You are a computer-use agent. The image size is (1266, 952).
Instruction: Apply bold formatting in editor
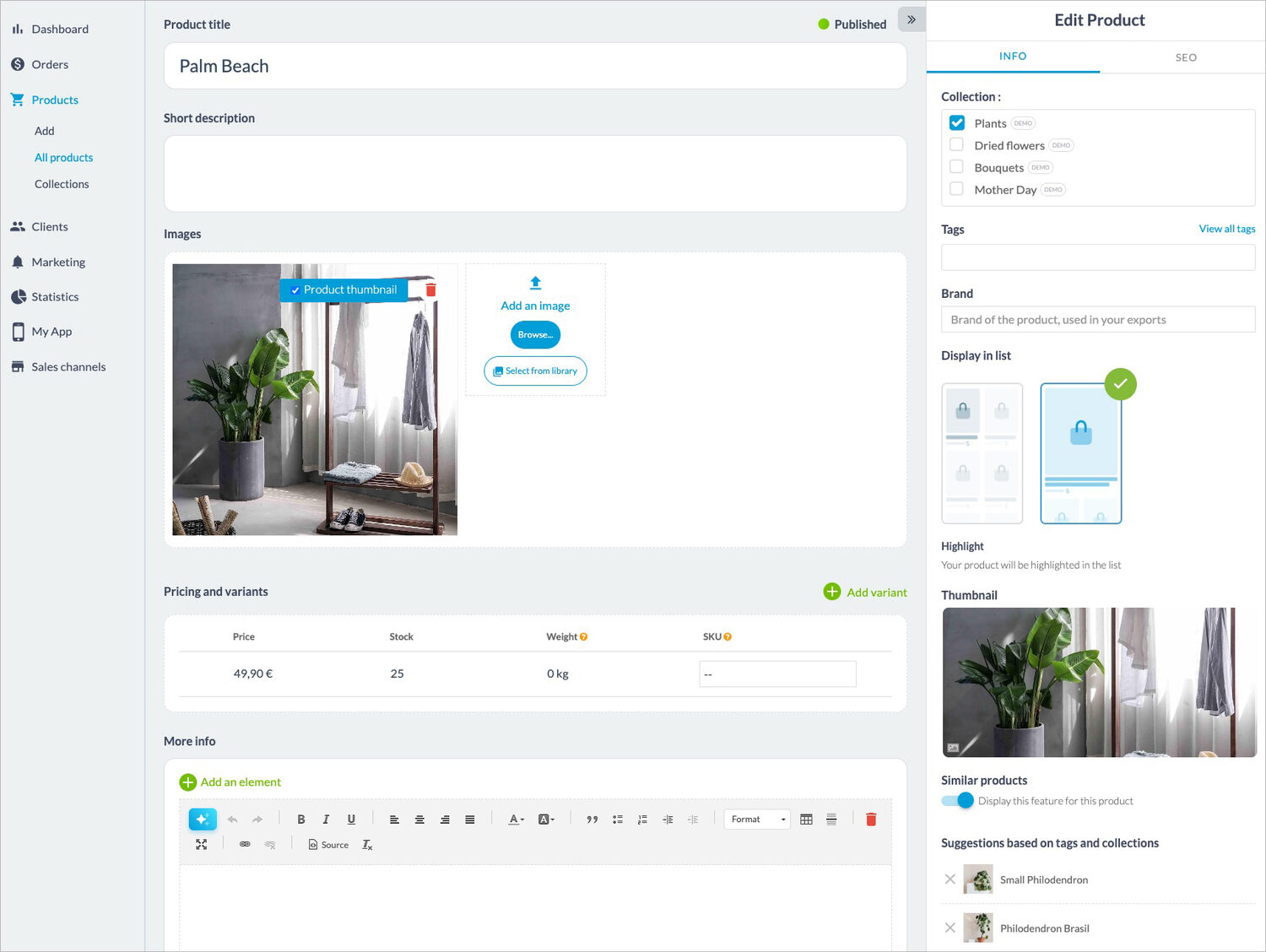(301, 819)
